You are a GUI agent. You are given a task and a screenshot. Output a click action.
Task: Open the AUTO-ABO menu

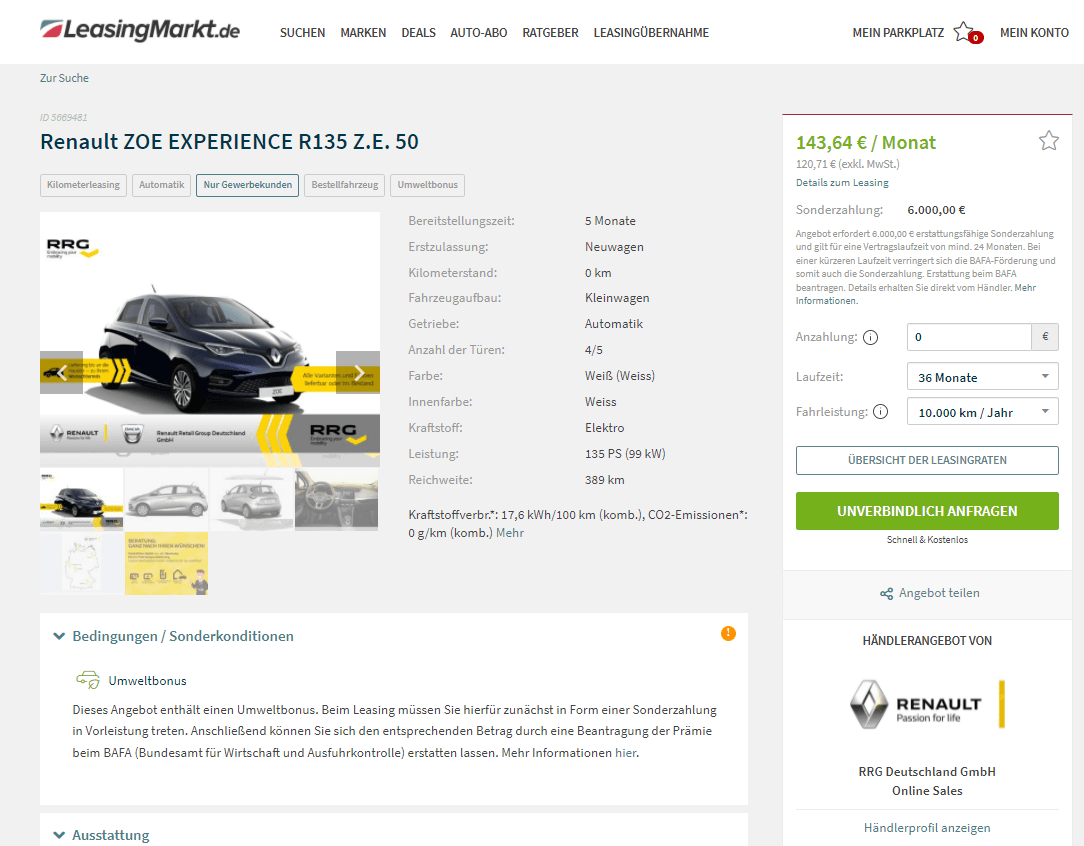click(478, 32)
